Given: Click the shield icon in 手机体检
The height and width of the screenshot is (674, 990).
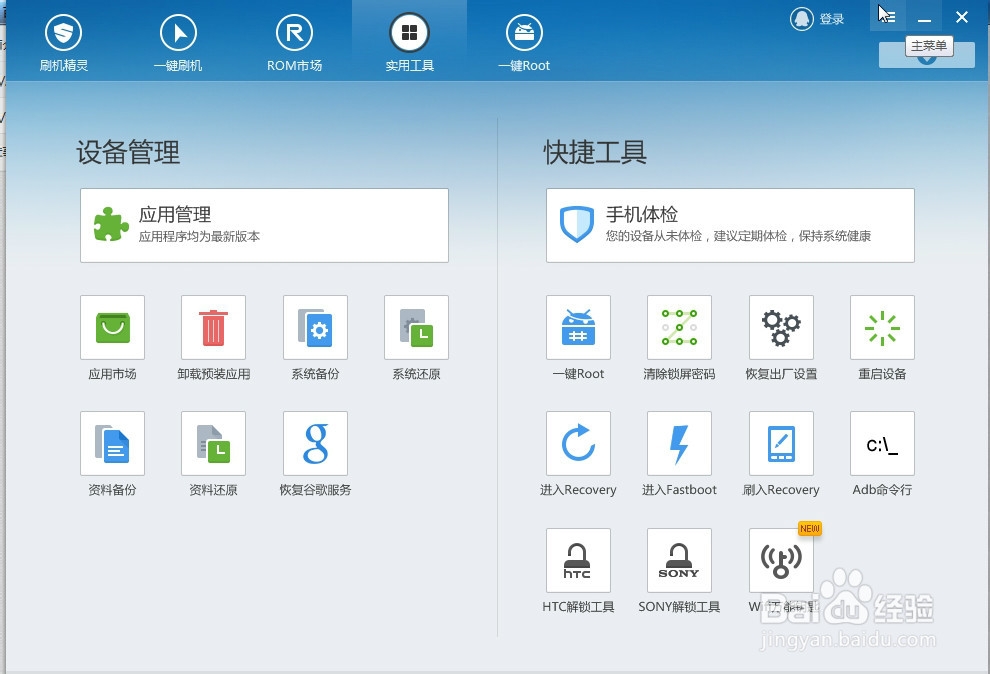Looking at the screenshot, I should tap(576, 224).
